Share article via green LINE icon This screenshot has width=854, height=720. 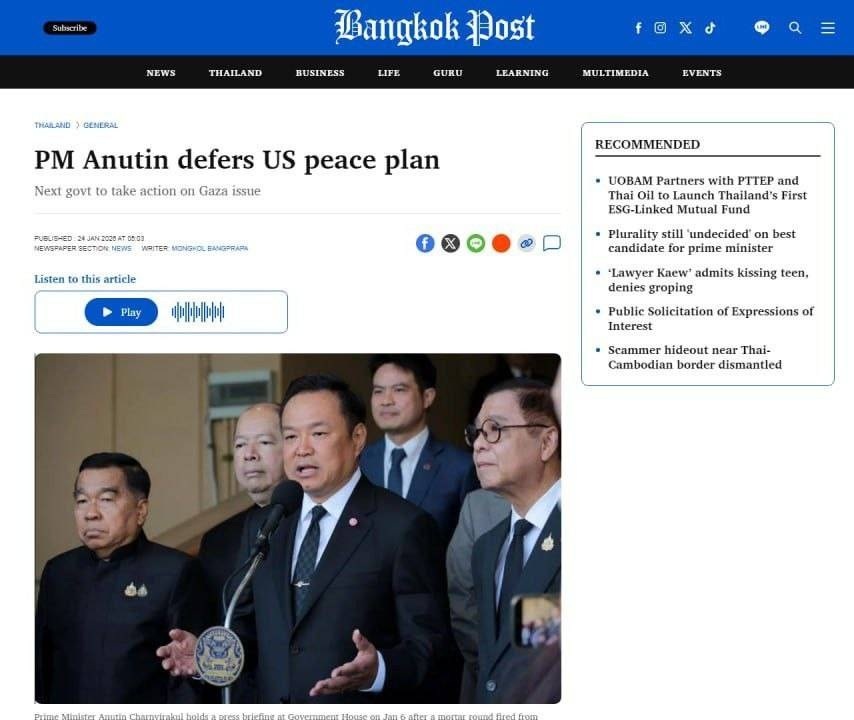476,243
